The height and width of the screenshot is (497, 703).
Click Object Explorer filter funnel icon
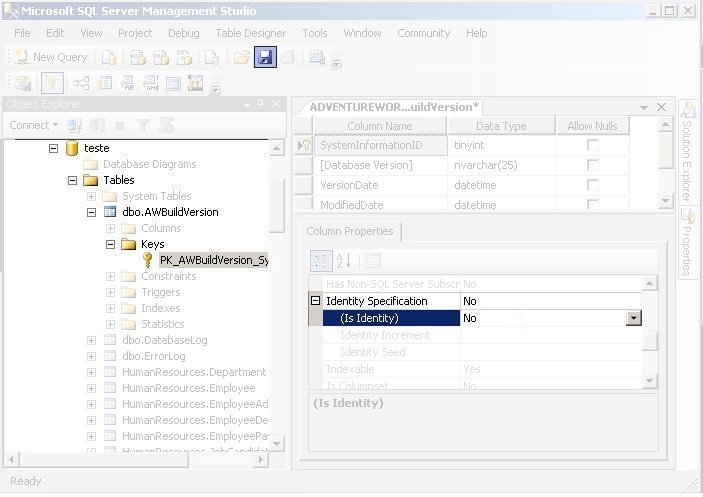[x=143, y=125]
